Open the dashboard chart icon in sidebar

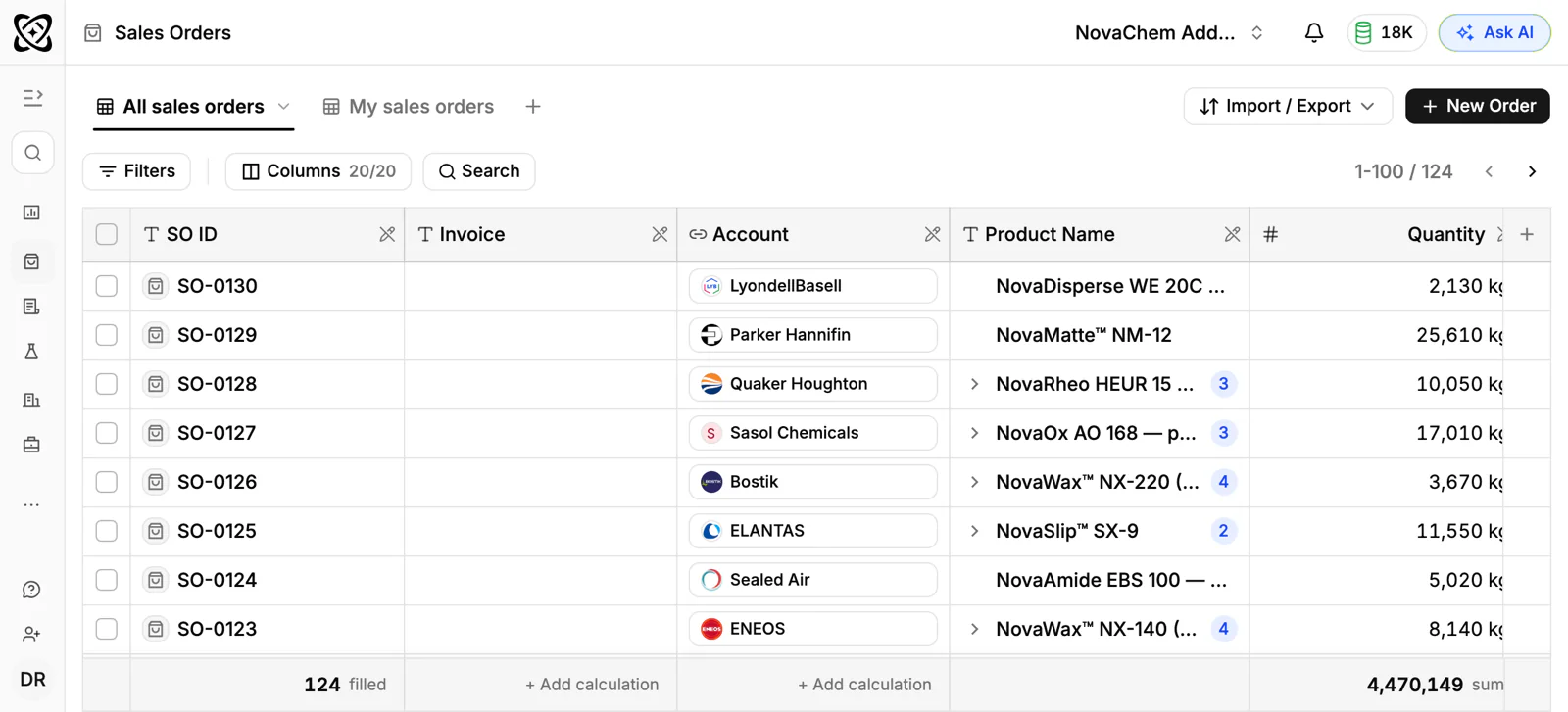(x=32, y=213)
